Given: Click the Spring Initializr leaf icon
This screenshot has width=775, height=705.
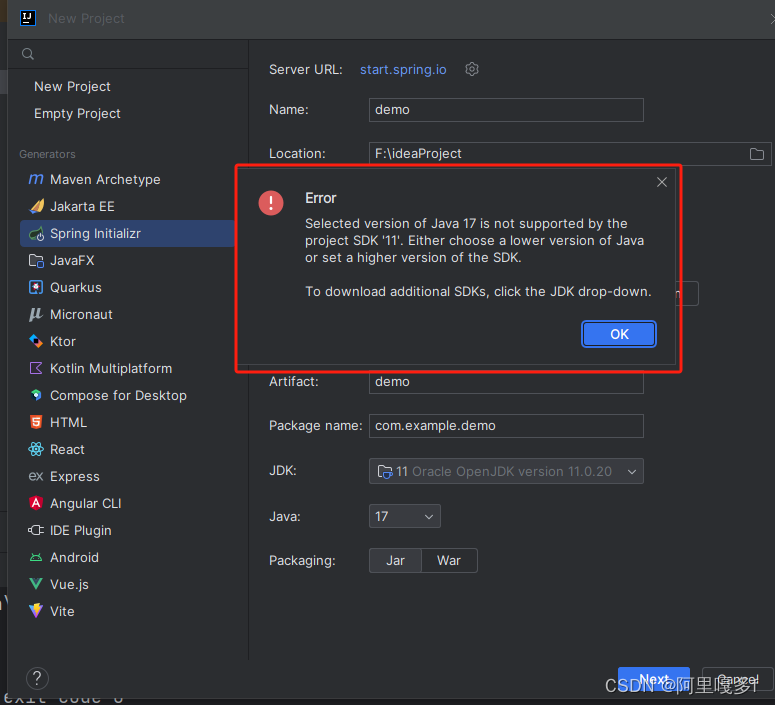Looking at the screenshot, I should coord(36,233).
